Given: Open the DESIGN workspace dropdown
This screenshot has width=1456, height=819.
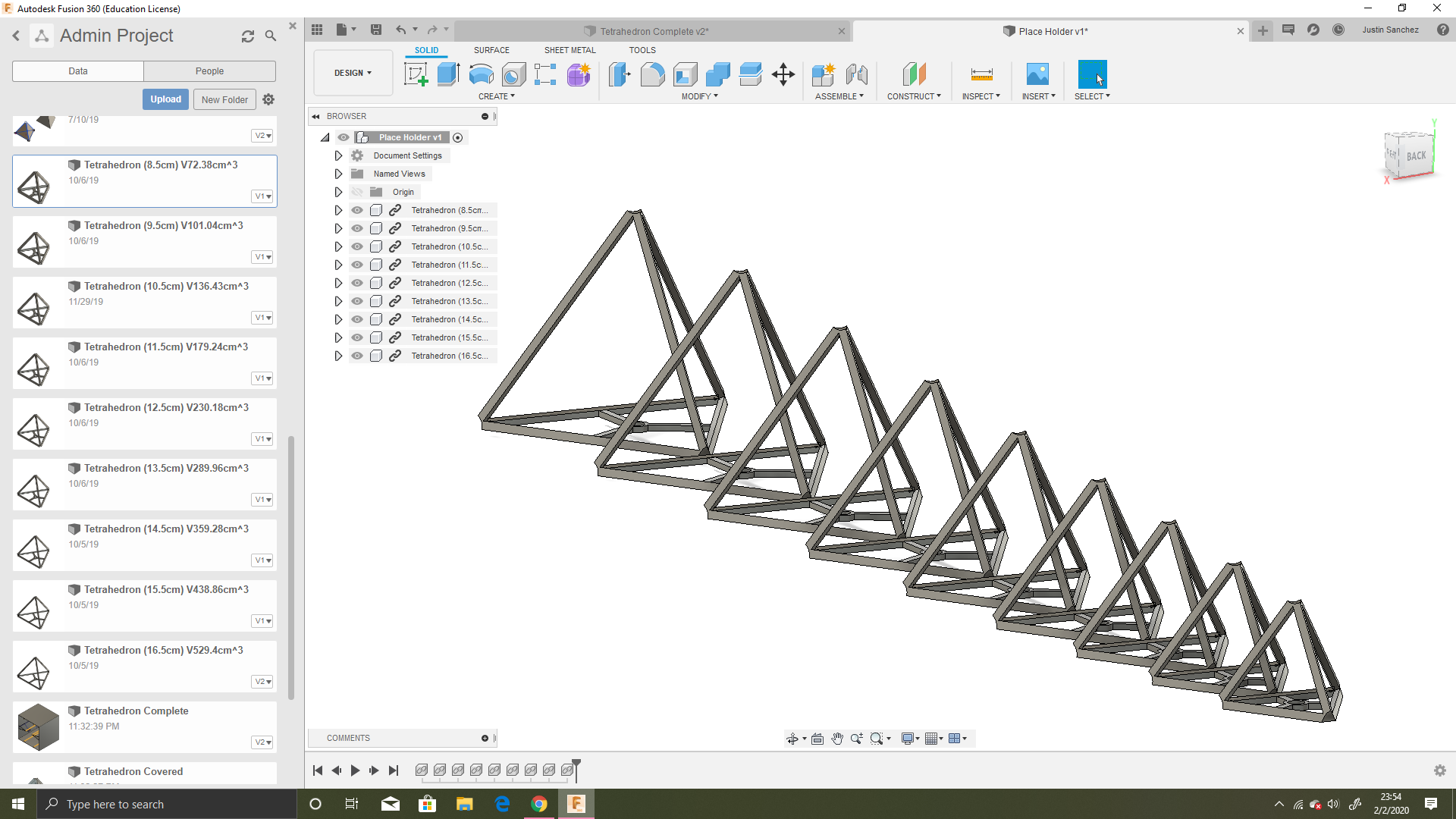Looking at the screenshot, I should [x=353, y=73].
